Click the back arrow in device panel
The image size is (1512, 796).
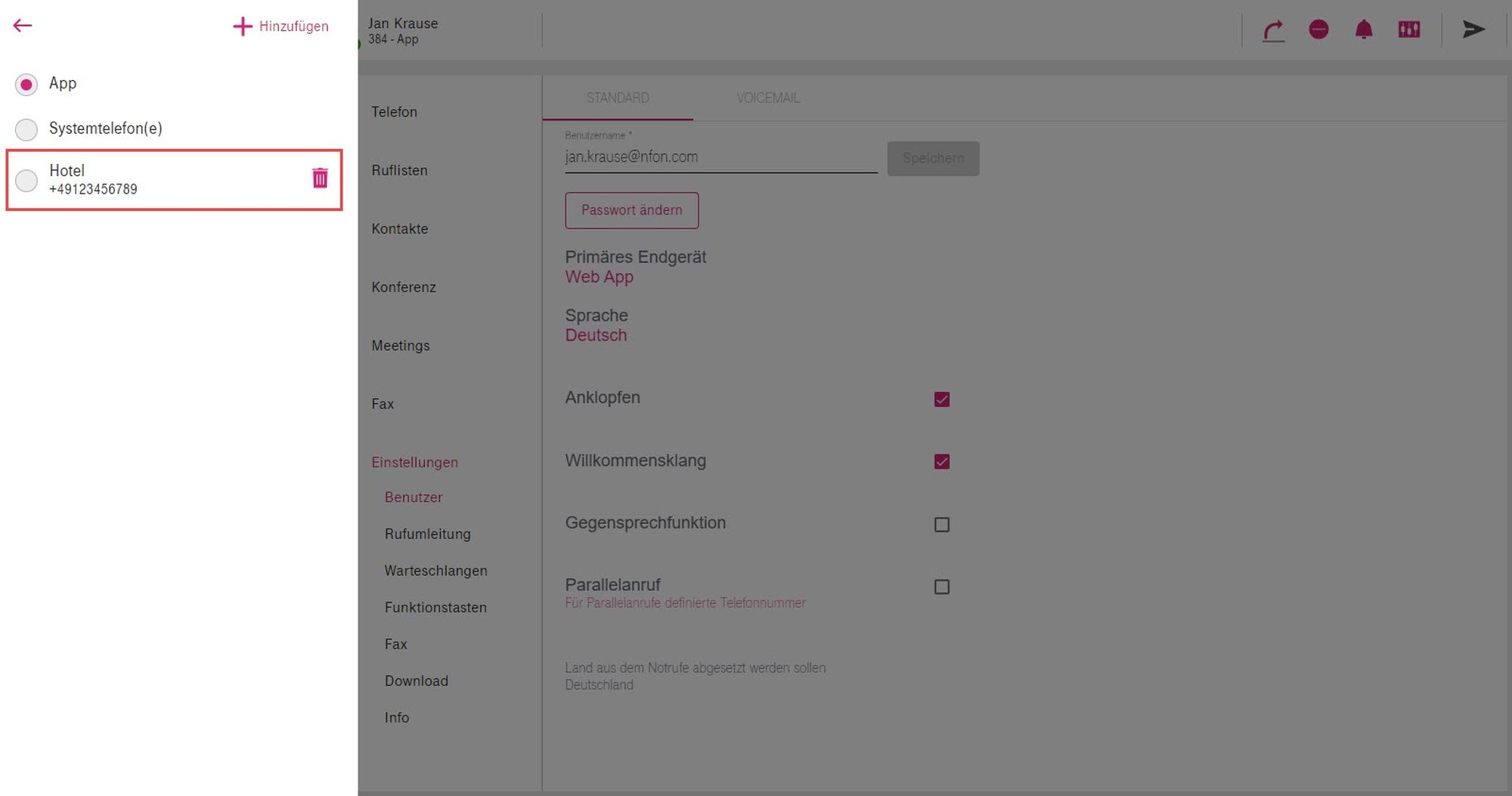[x=23, y=26]
